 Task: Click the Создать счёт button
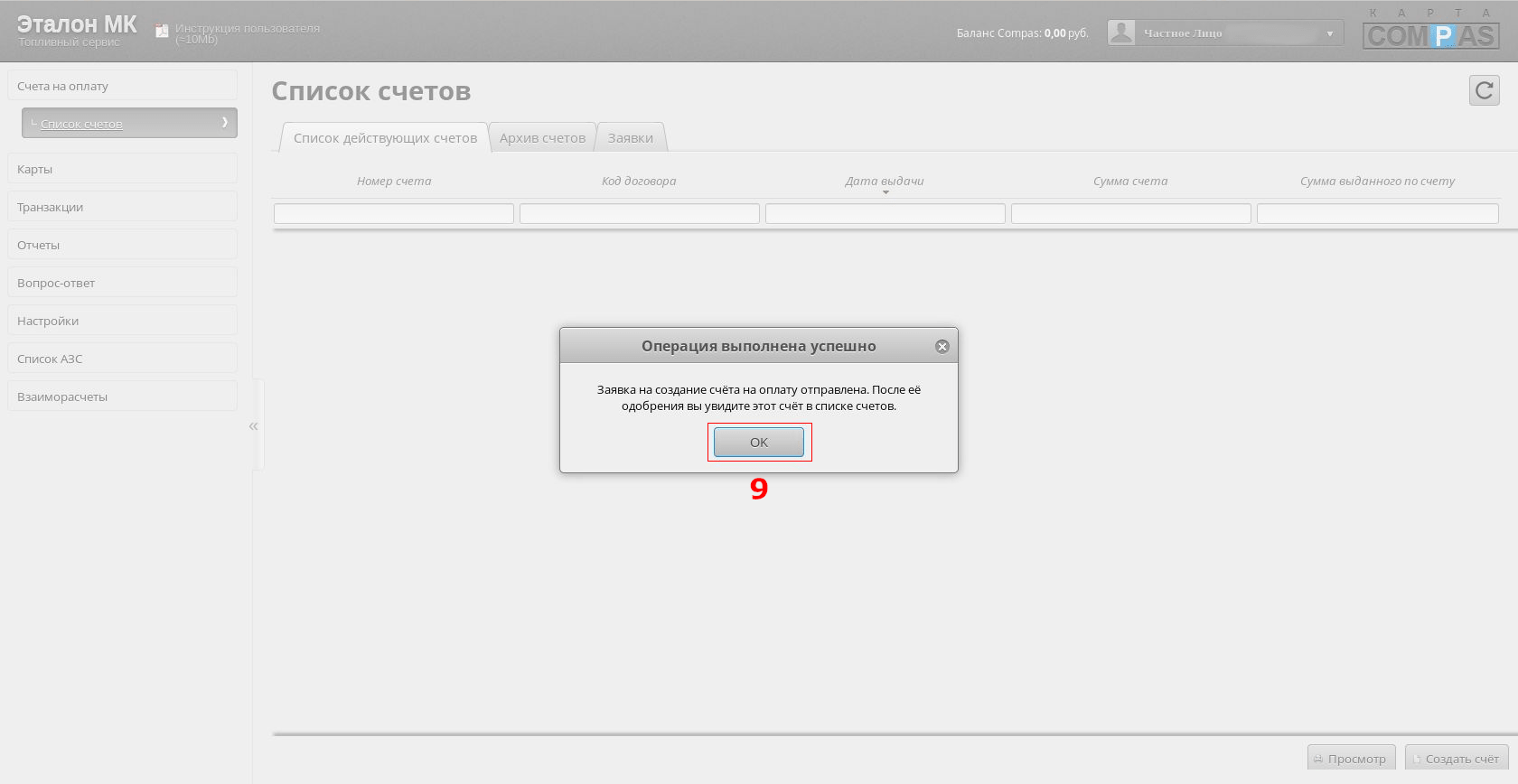(1457, 759)
